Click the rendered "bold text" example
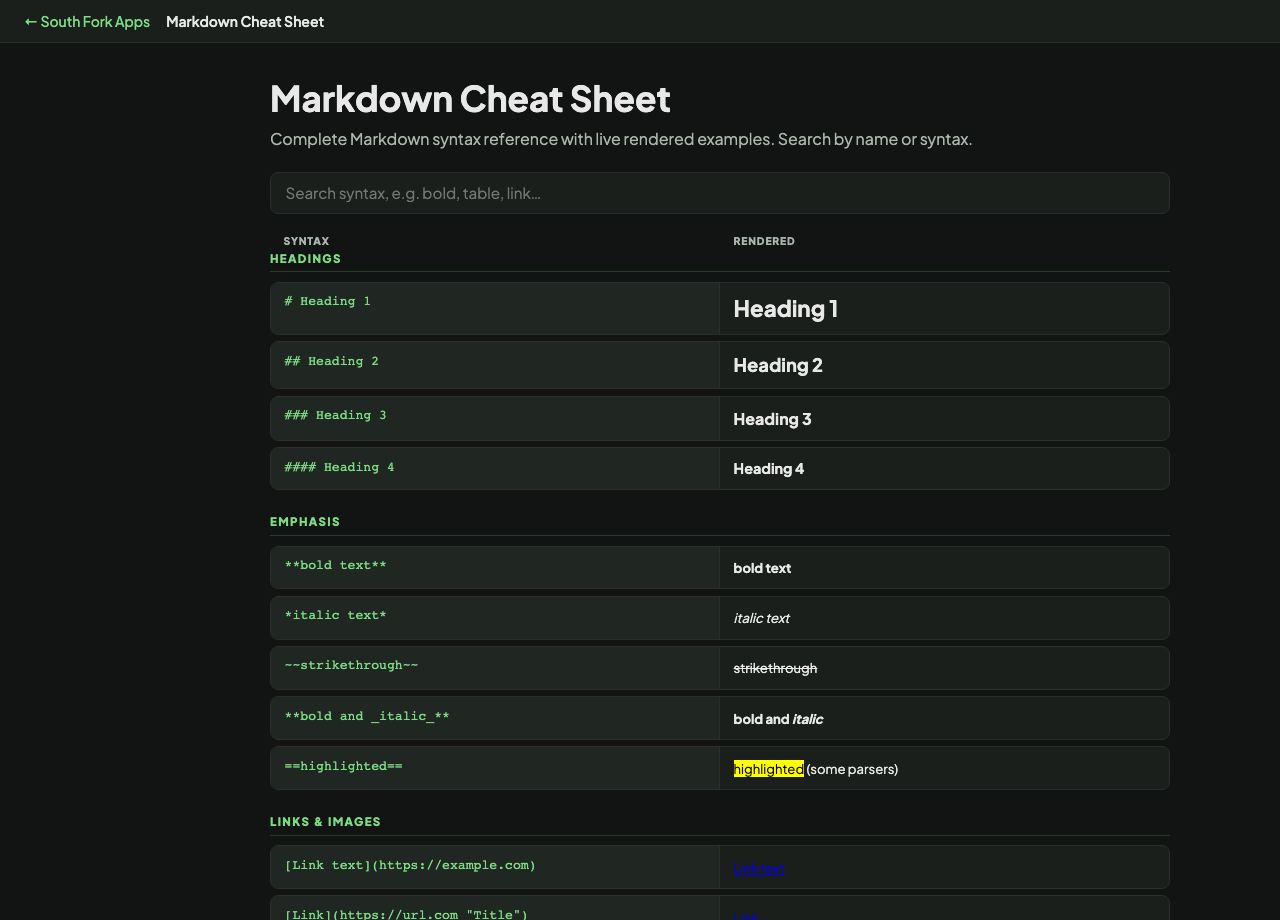Image resolution: width=1280 pixels, height=920 pixels. [x=762, y=568]
